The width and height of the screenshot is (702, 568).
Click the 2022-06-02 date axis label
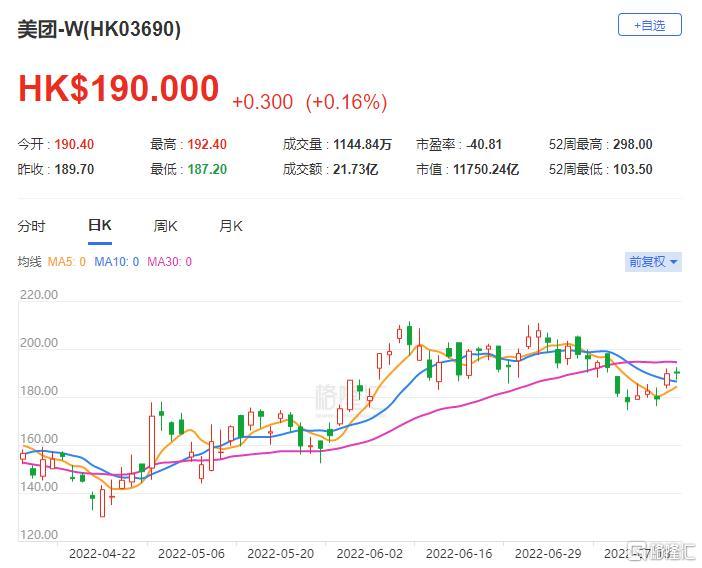(x=370, y=554)
